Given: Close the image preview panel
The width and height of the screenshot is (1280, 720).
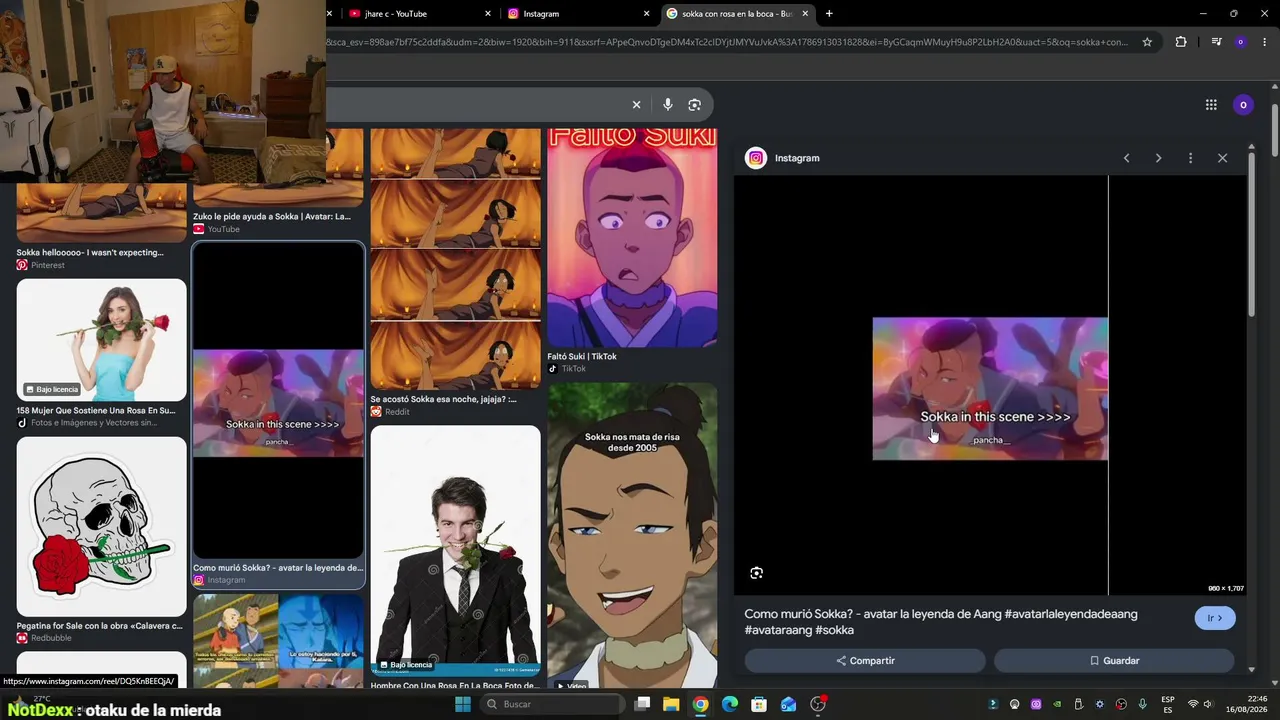Looking at the screenshot, I should point(1222,158).
